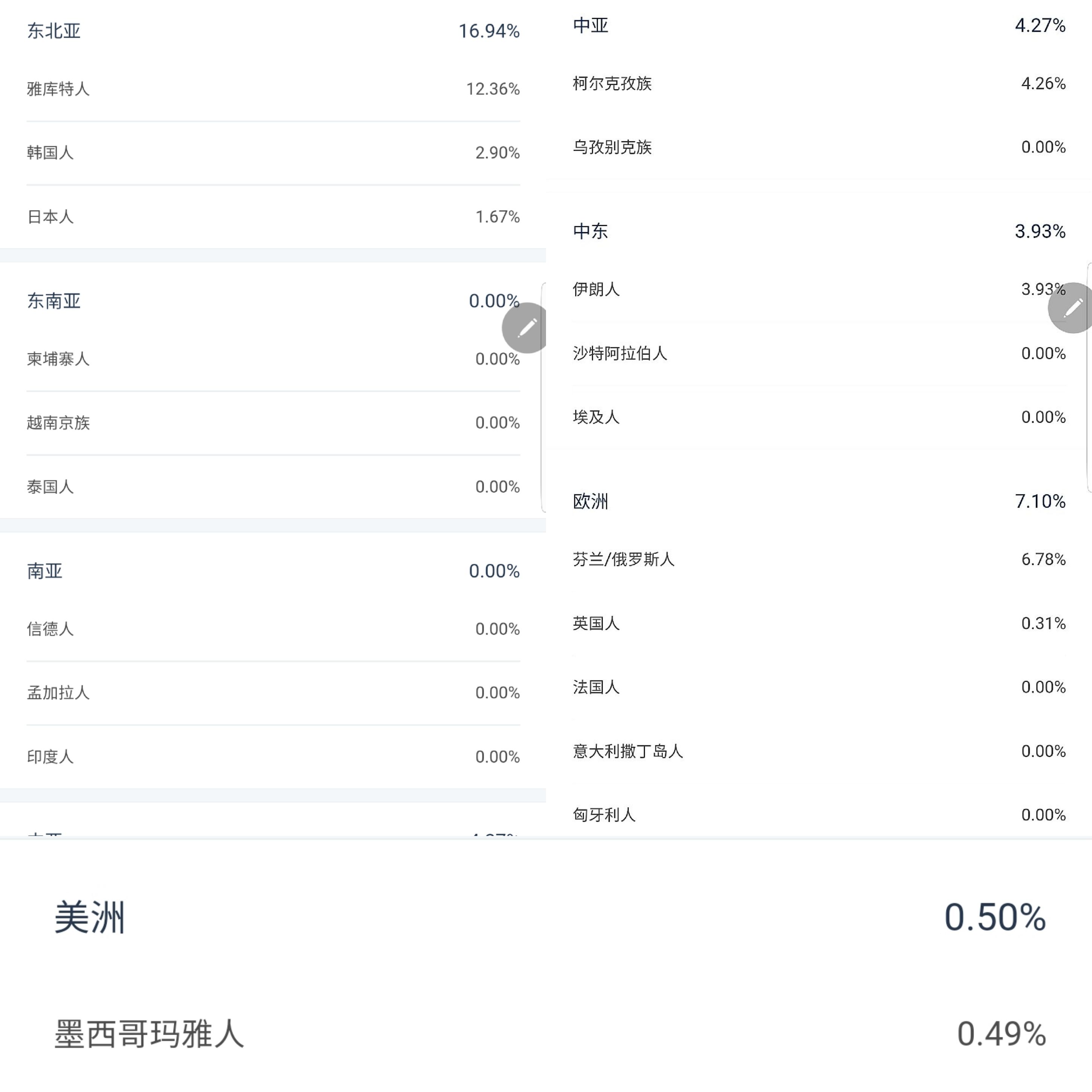Tap the pencil edit icon beside 伊朗人
Screen dimensions: 1092x1092
pos(1072,308)
